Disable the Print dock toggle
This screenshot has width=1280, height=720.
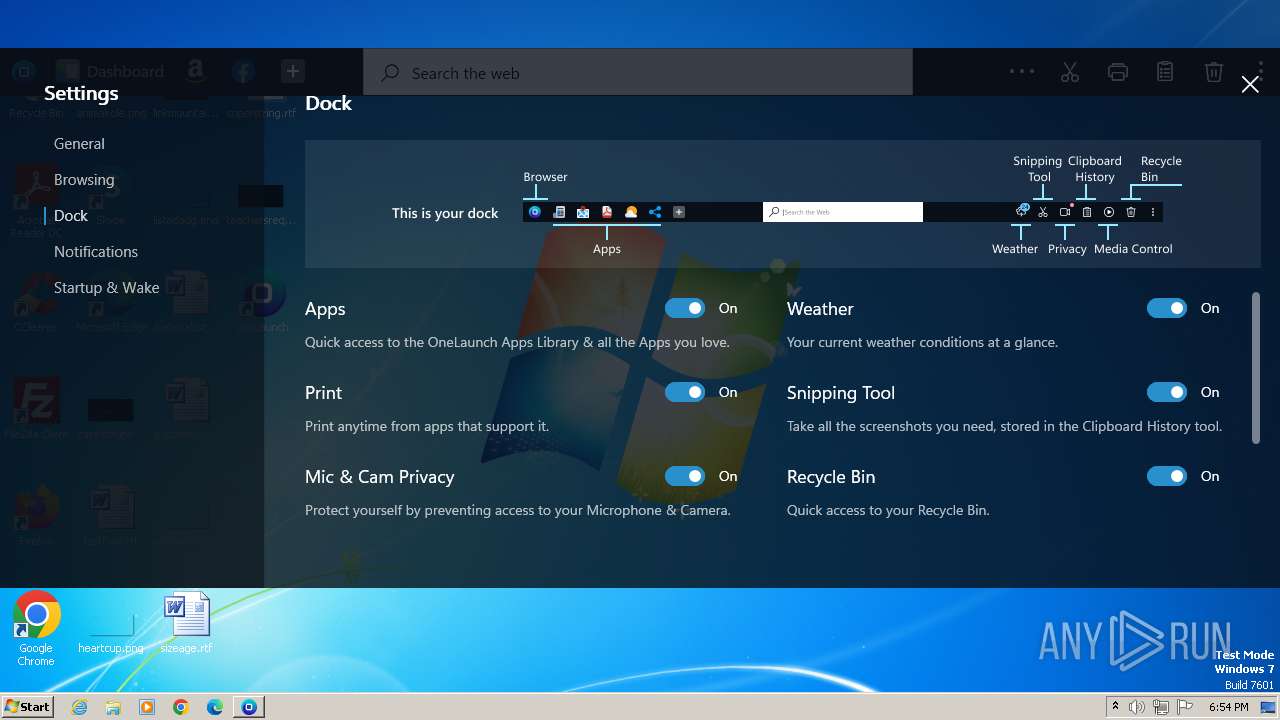pos(685,392)
